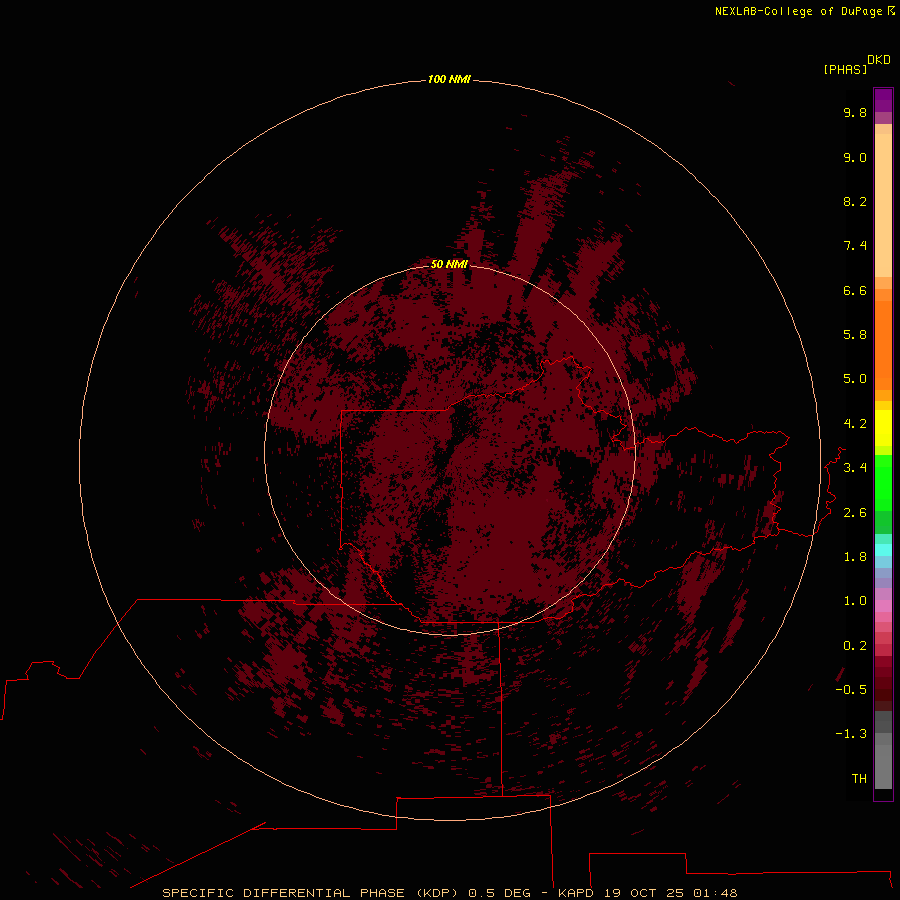
Task: Click the 1.8 legend value
Action: click(855, 557)
